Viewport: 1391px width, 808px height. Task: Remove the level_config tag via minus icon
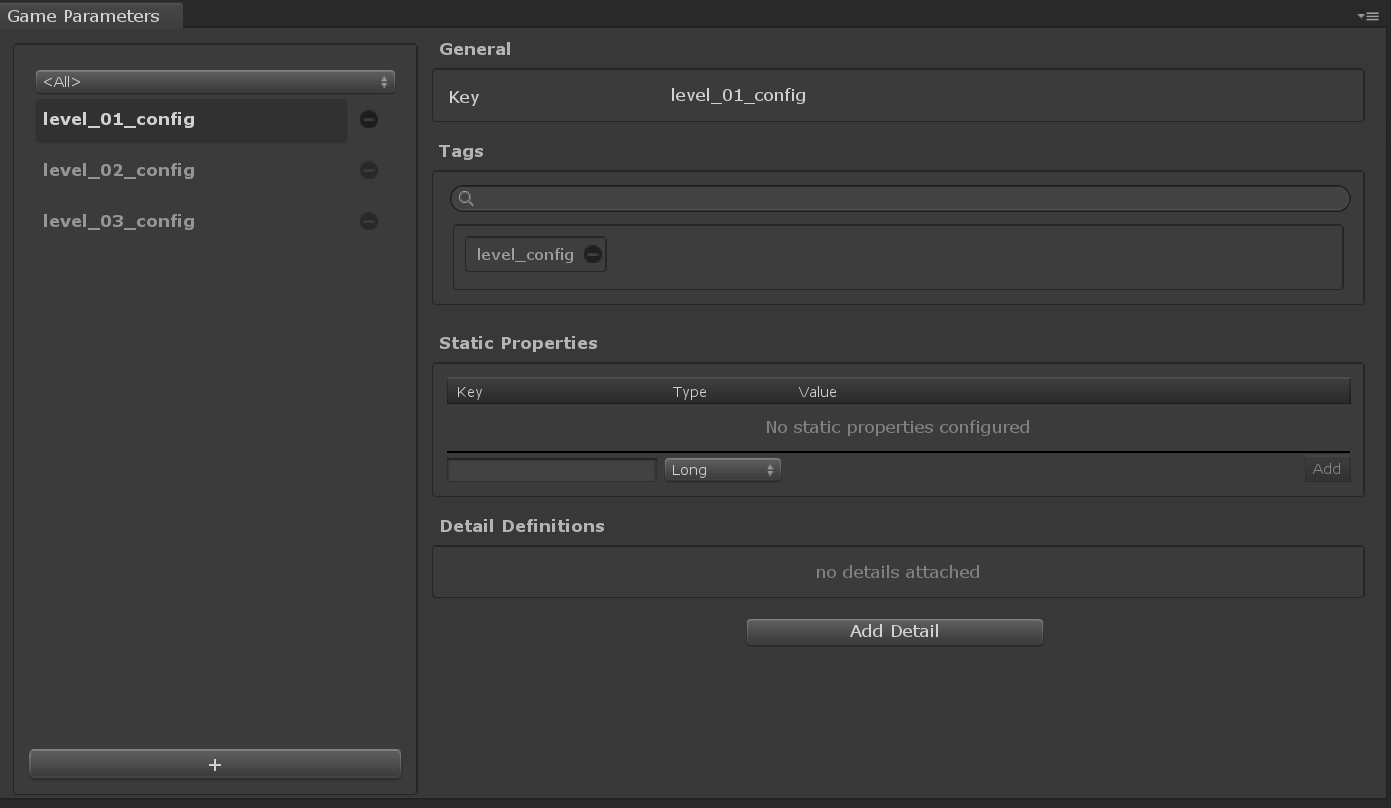[x=593, y=254]
